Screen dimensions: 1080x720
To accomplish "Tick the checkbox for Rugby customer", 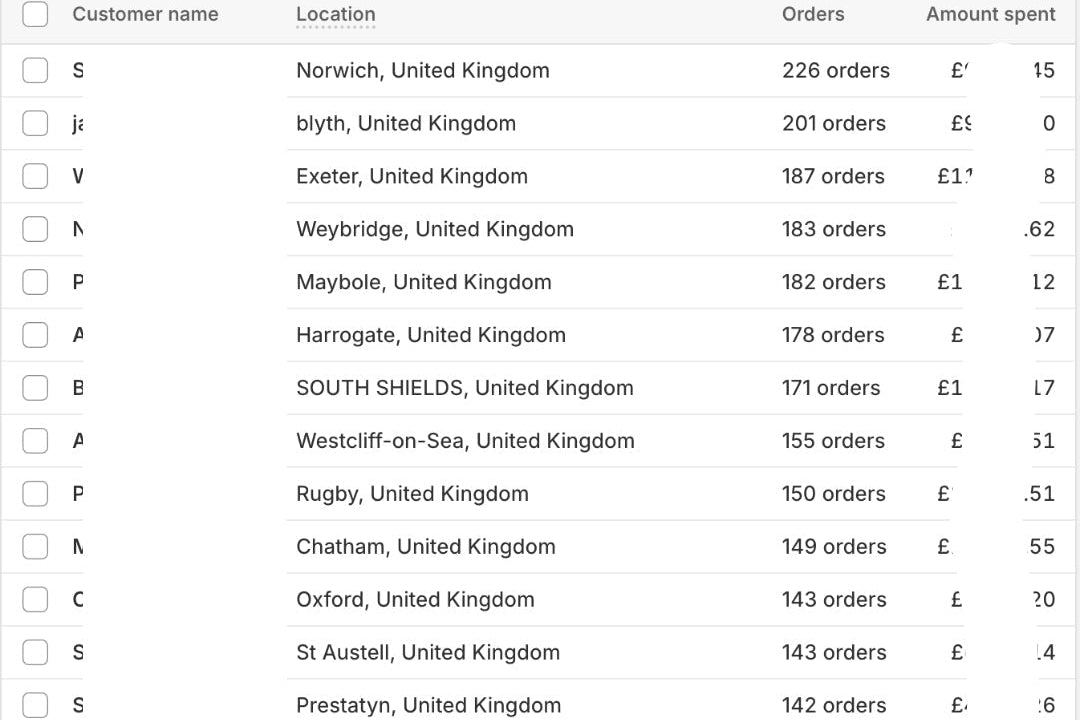I will (x=35, y=494).
